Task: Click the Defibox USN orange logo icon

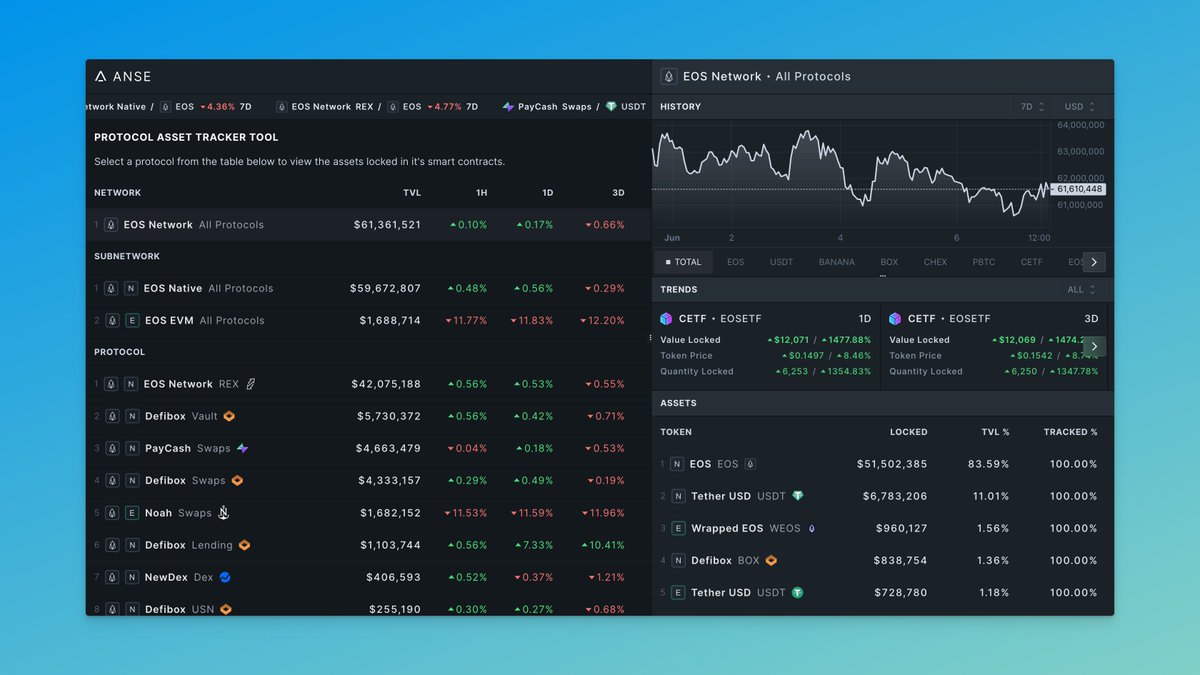Action: (x=226, y=610)
